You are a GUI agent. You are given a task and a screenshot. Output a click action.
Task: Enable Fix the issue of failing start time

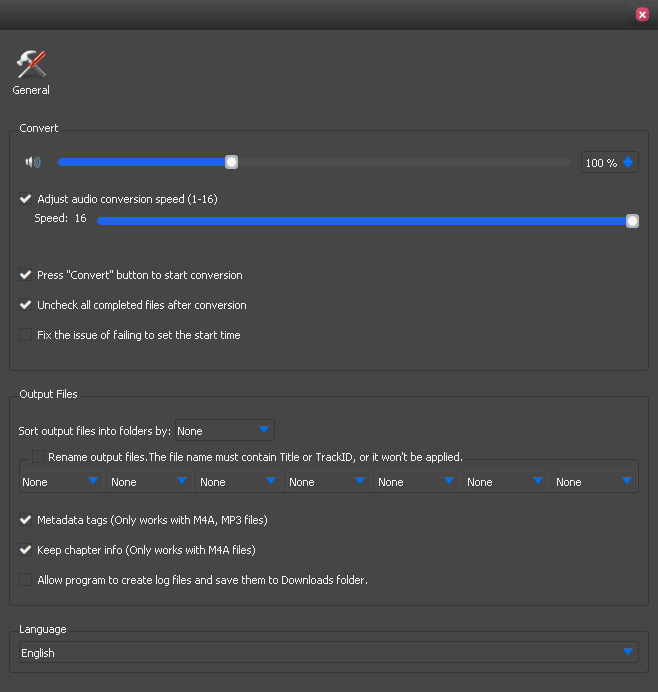[x=26, y=335]
